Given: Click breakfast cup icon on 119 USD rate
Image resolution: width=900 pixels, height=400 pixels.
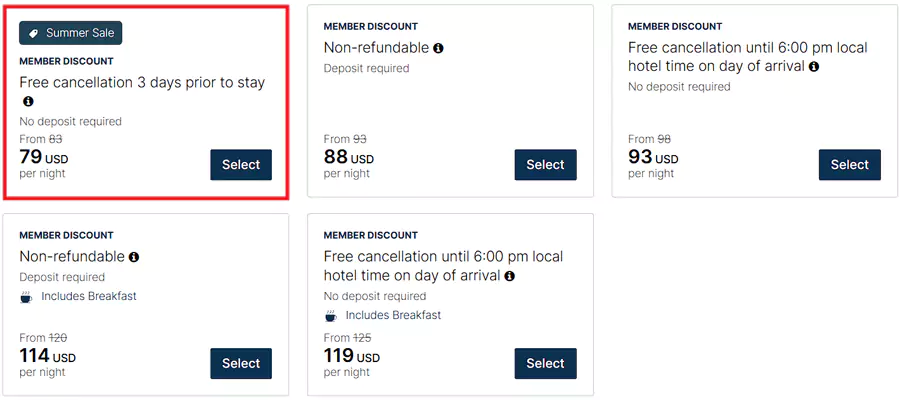Looking at the screenshot, I should (331, 316).
